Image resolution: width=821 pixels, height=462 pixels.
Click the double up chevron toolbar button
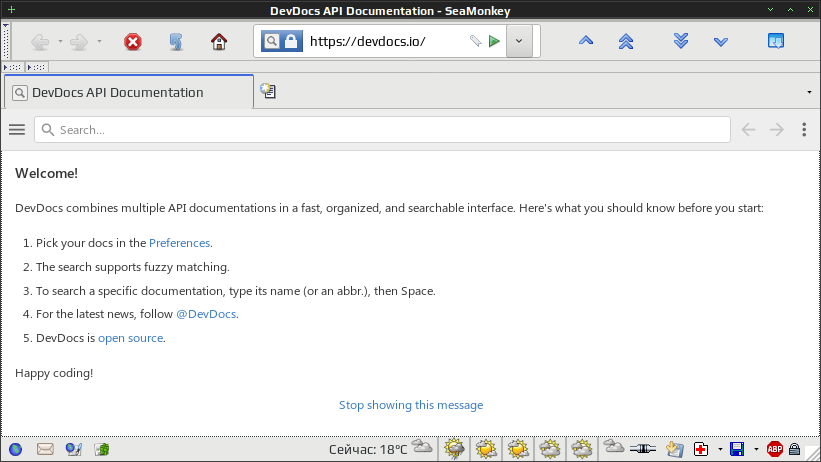pyautogui.click(x=626, y=41)
